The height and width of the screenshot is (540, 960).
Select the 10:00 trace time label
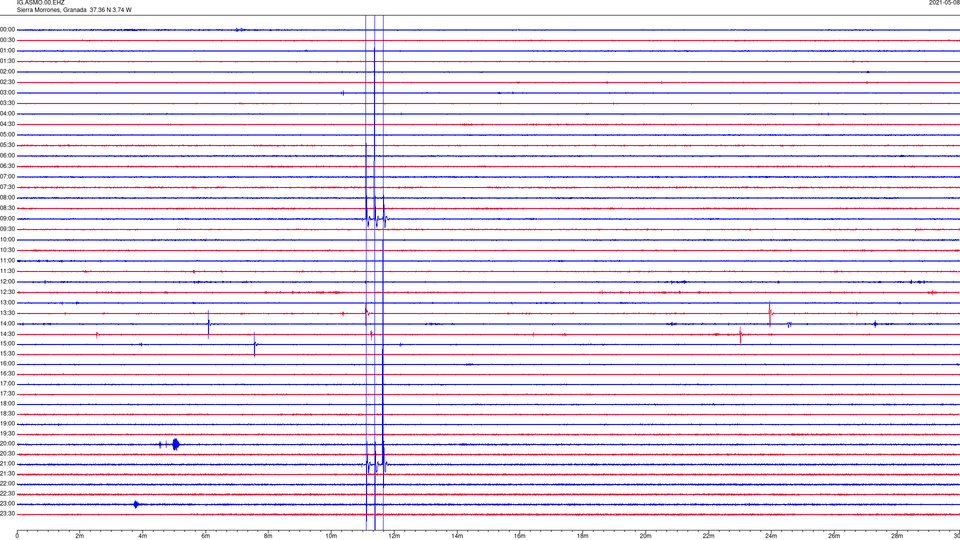pos(7,239)
